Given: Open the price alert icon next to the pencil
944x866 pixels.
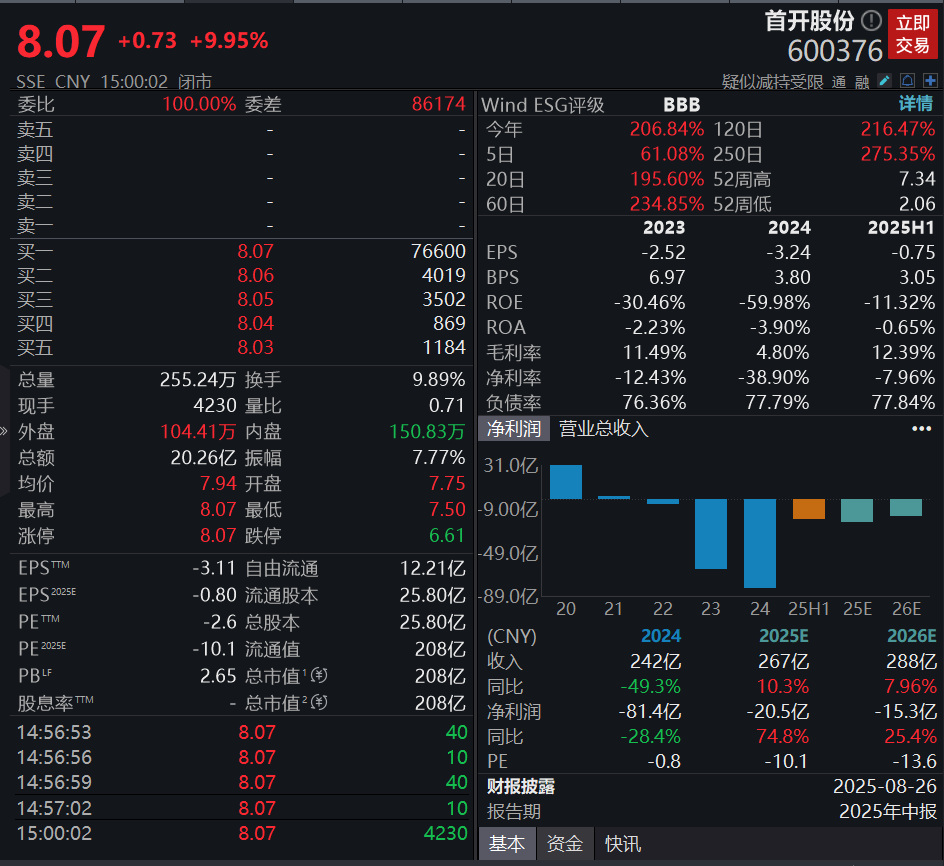Looking at the screenshot, I should point(907,80).
